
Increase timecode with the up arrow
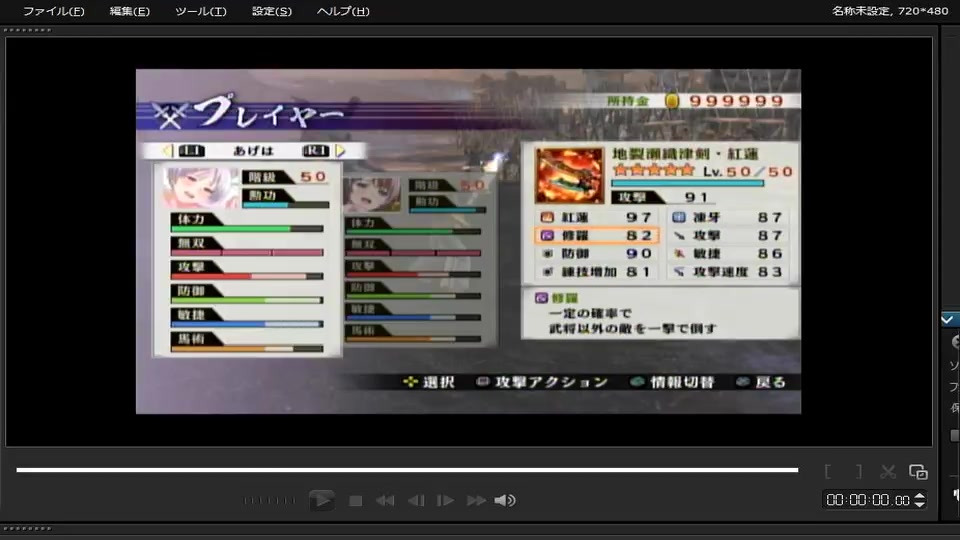(920, 496)
